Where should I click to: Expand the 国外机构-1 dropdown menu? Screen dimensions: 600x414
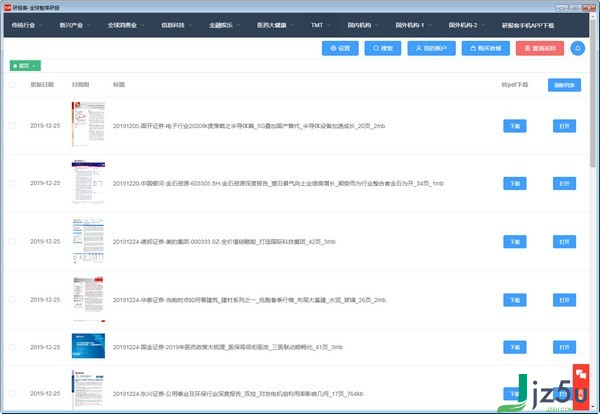[x=413, y=25]
